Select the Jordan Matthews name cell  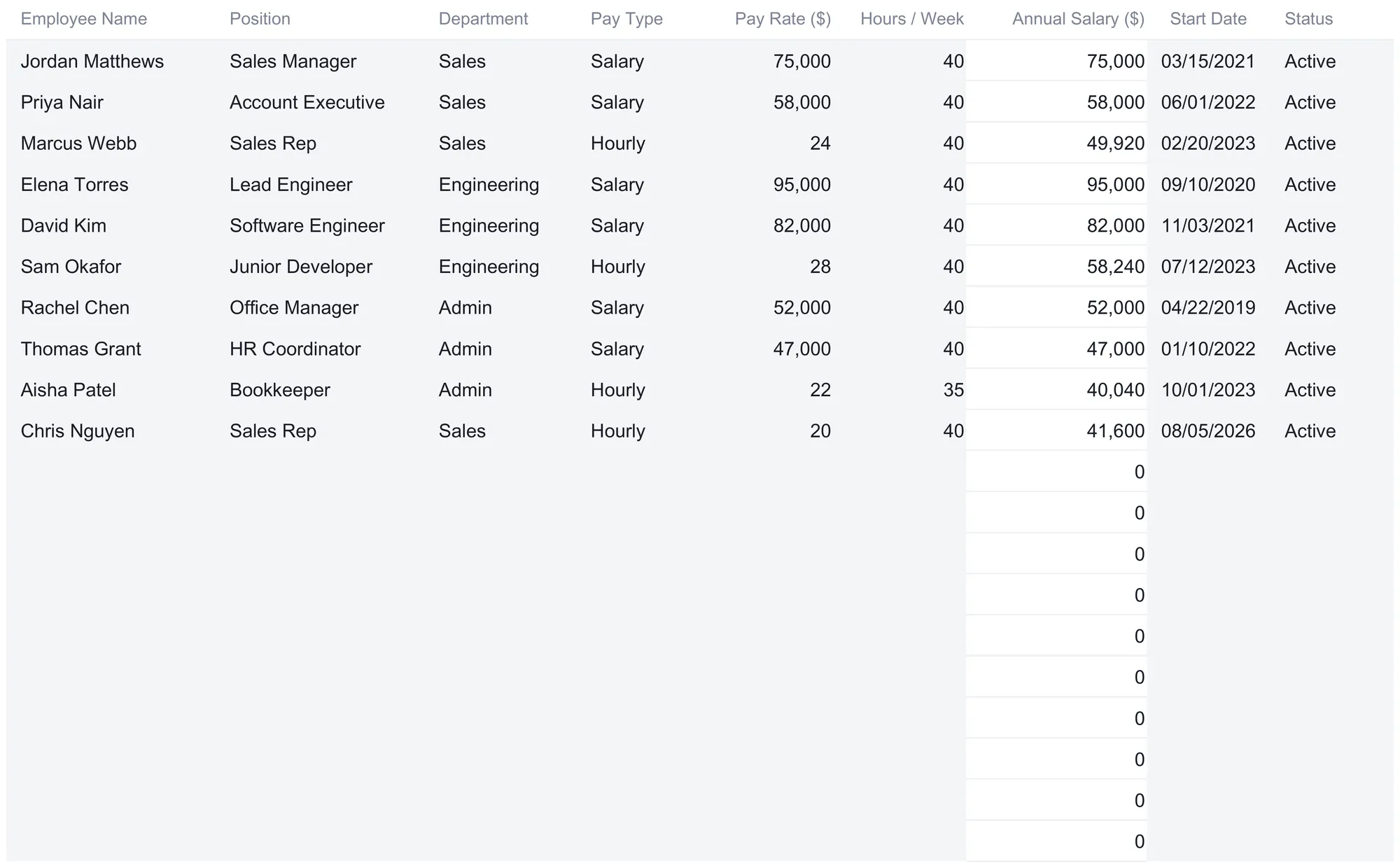pos(92,62)
